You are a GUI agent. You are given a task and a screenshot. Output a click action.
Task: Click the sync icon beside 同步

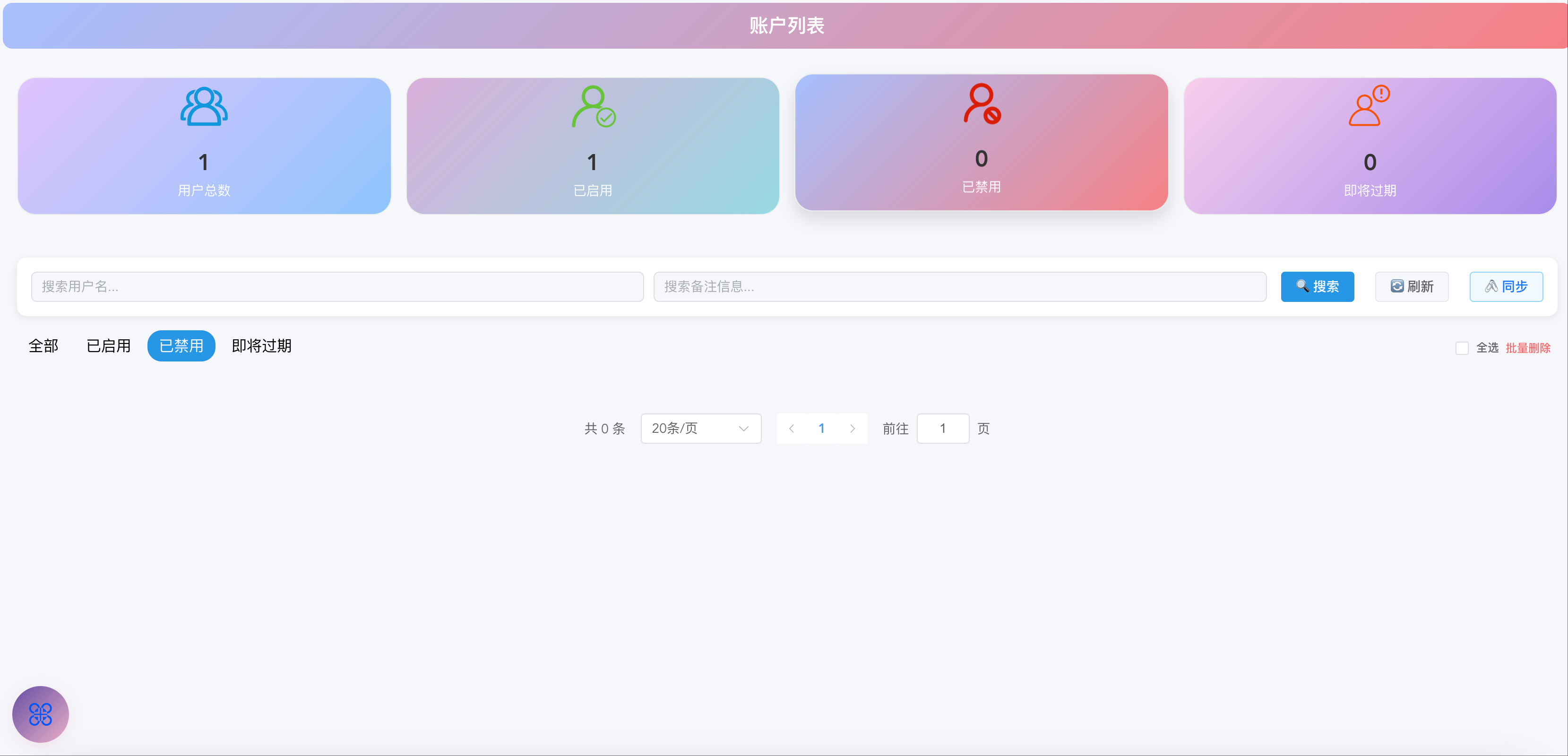pos(1491,286)
